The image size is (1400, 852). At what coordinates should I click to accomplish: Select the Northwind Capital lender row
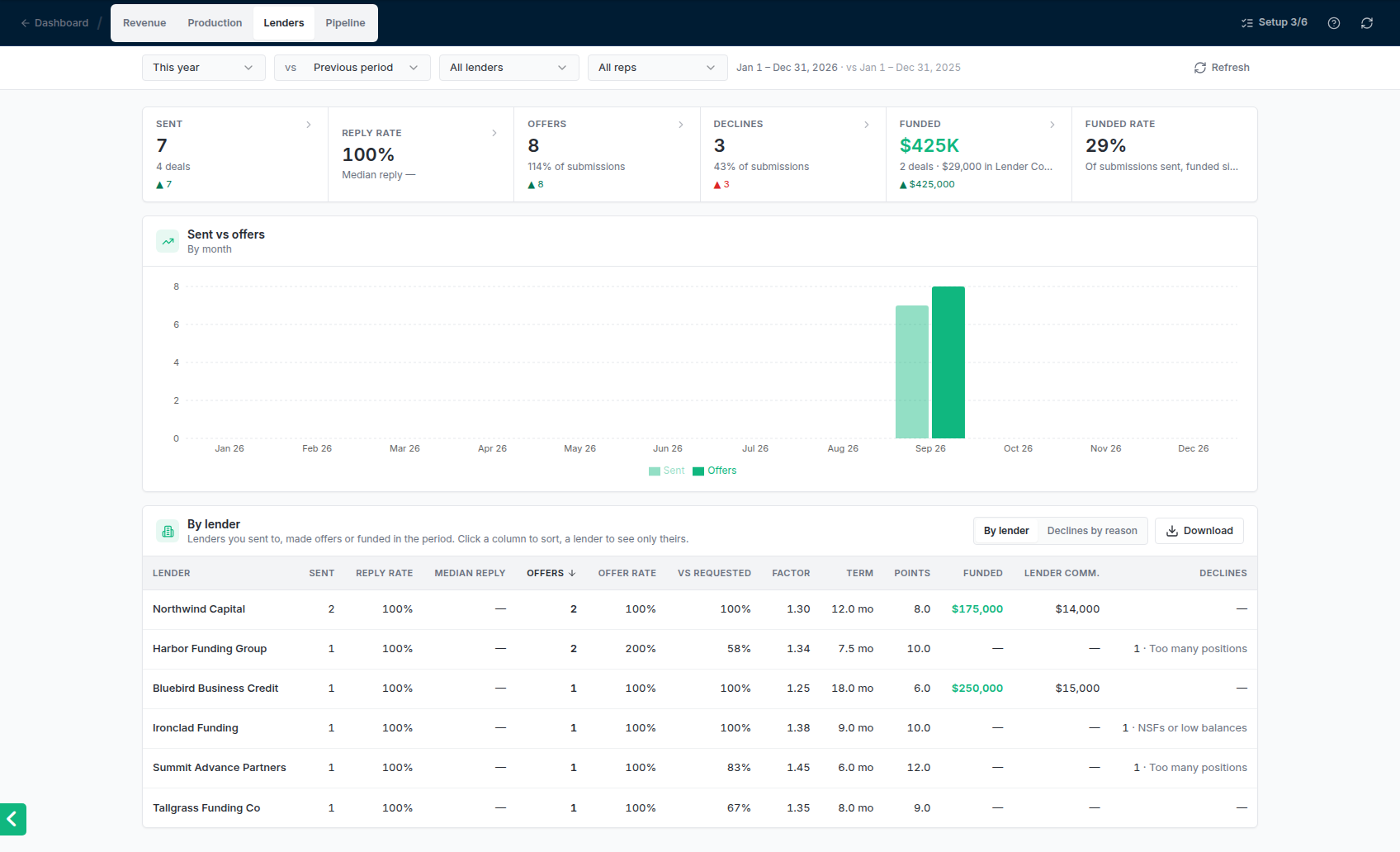pos(700,609)
